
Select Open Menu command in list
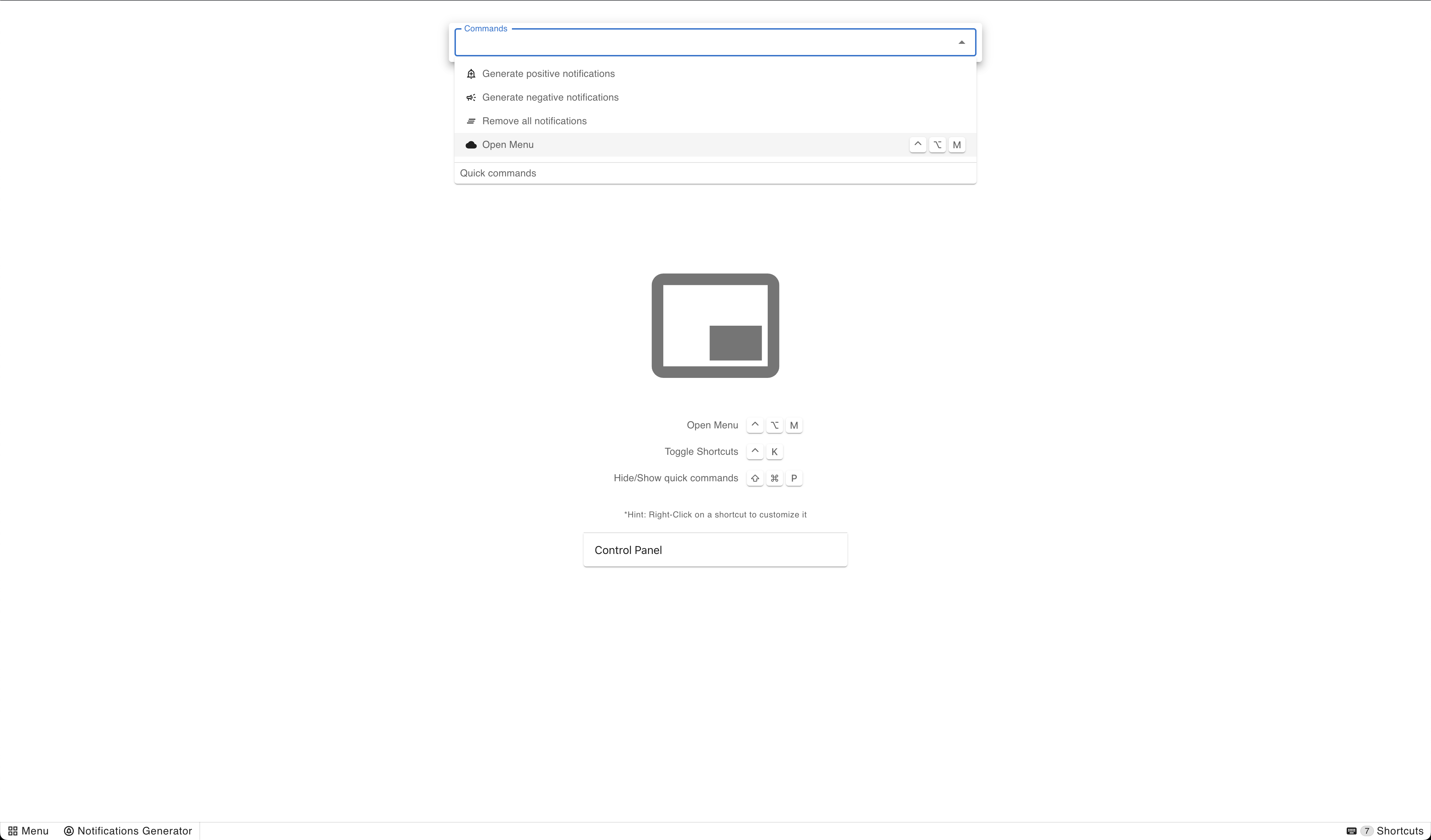715,145
